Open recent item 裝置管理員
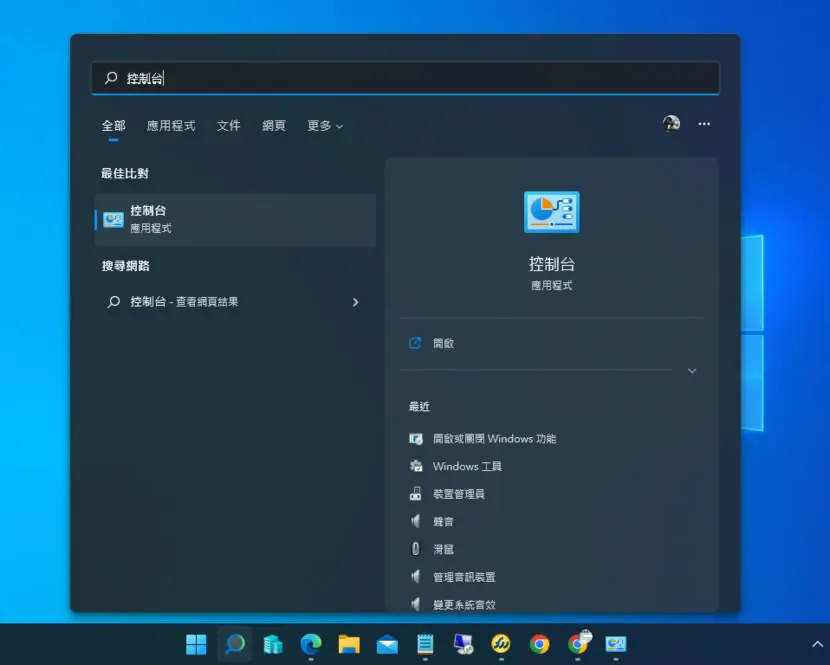The width and height of the screenshot is (830, 665). click(x=458, y=494)
